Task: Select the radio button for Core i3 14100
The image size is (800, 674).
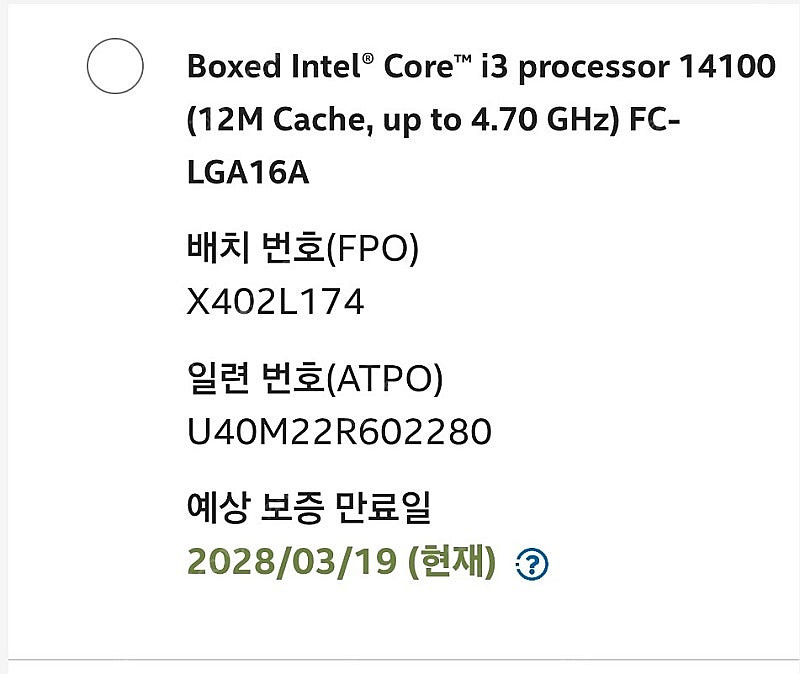Action: [115, 67]
